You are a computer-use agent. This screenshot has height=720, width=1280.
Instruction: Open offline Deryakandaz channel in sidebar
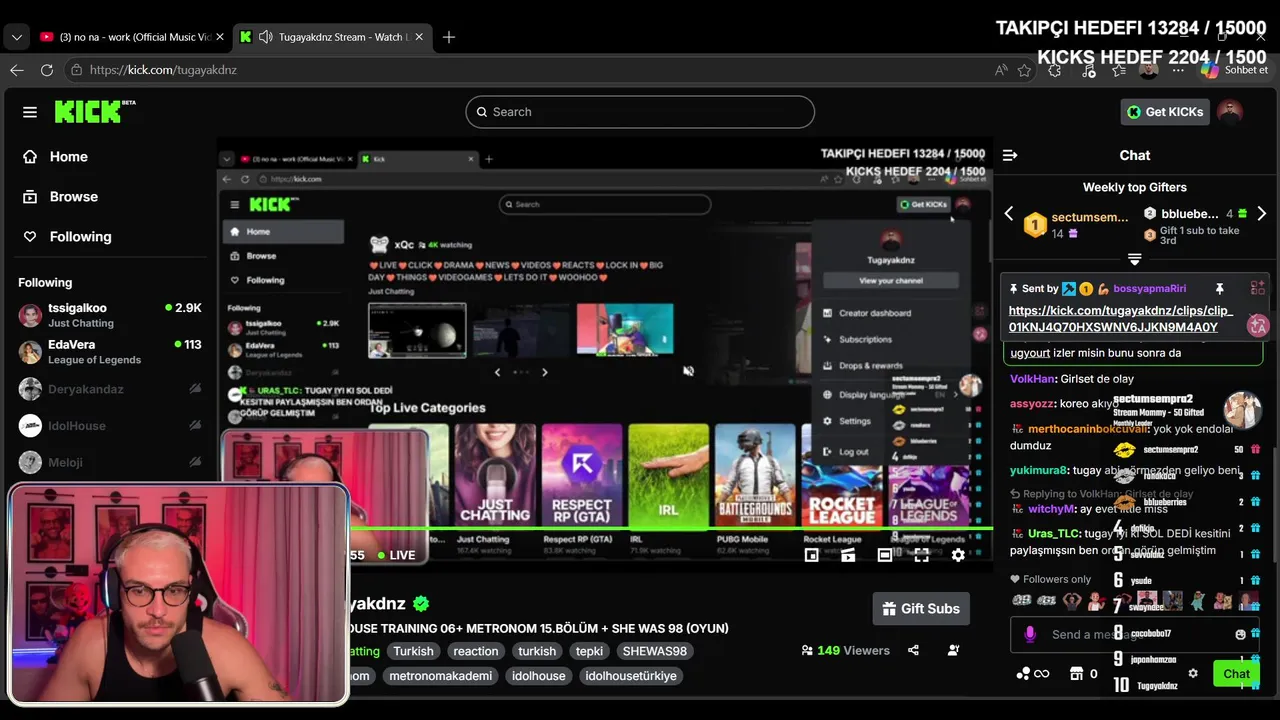point(110,389)
